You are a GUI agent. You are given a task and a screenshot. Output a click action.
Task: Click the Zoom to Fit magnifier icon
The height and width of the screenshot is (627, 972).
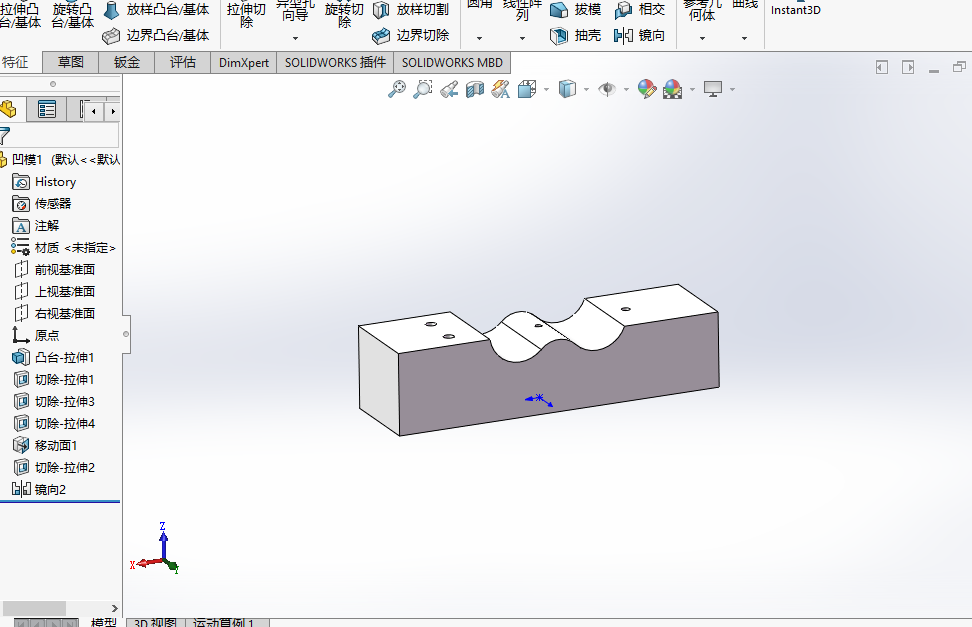coord(397,89)
